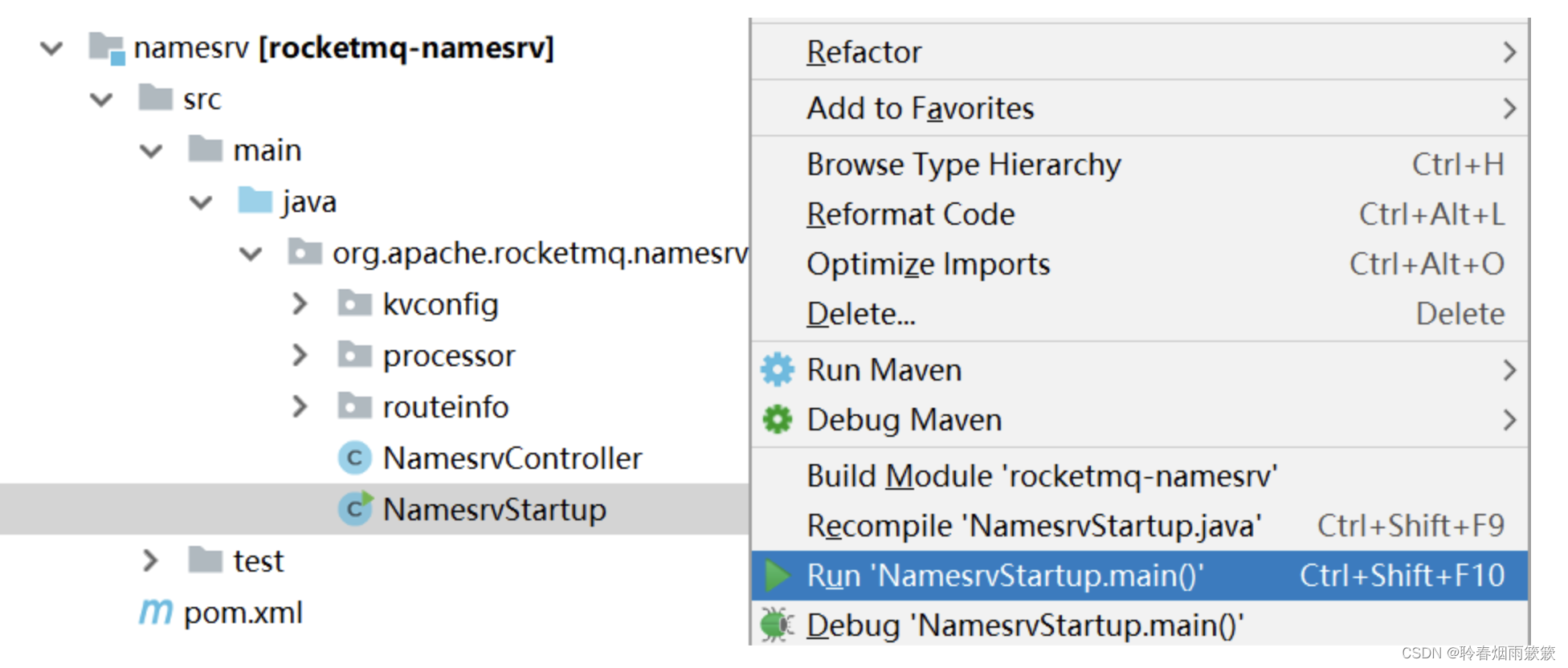Select Optimize Imports menu entry
Viewport: 1568px width, 668px height.
point(1139,264)
